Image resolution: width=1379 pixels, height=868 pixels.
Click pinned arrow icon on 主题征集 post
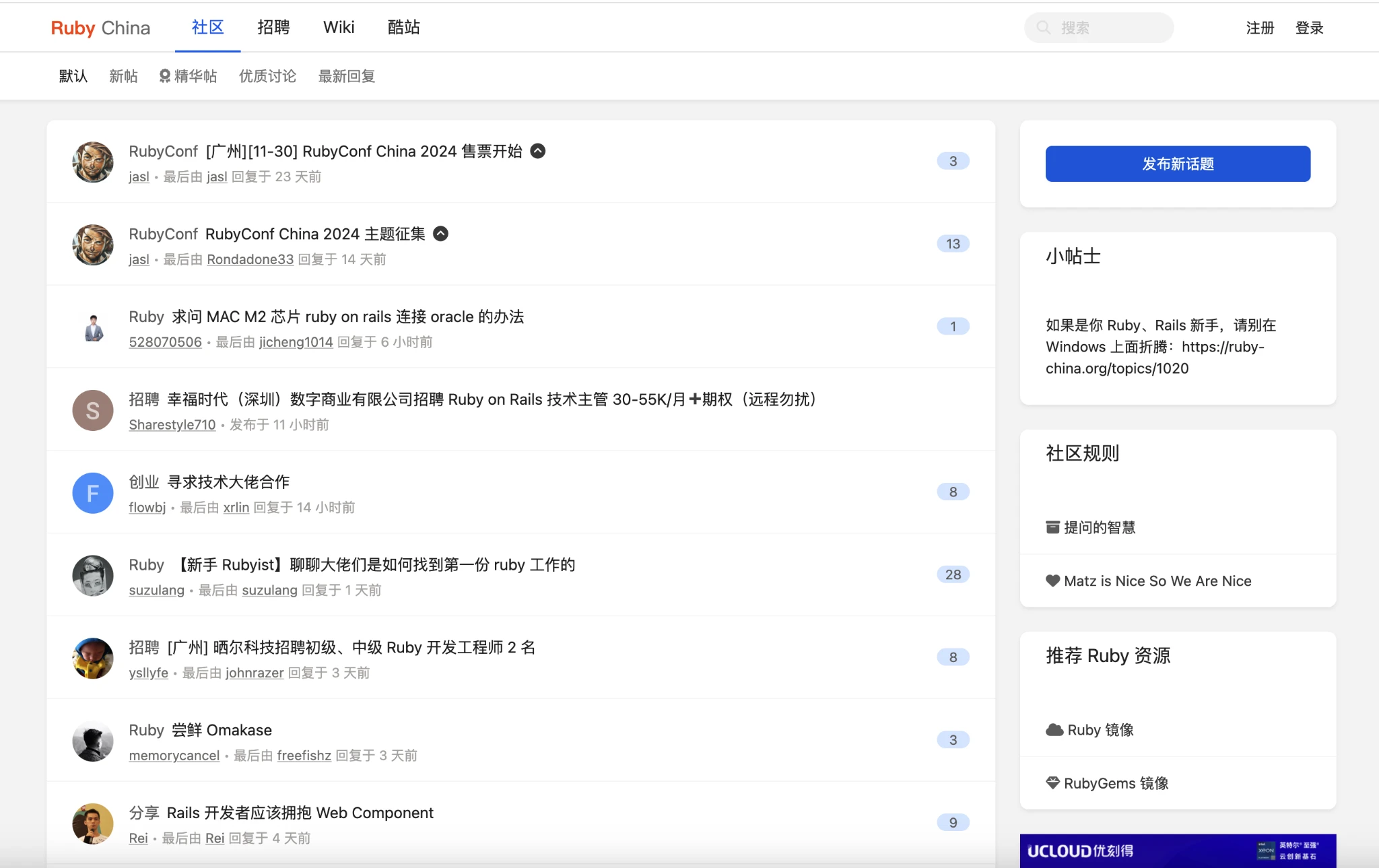point(440,234)
